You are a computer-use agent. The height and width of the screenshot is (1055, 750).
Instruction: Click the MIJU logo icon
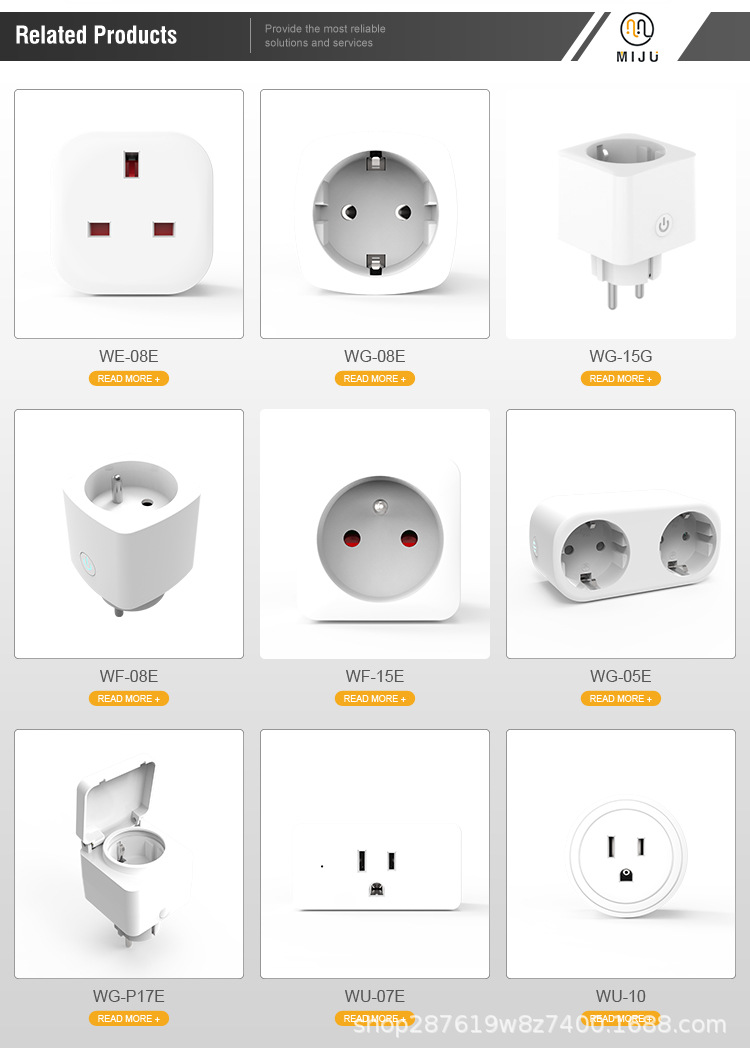click(636, 29)
